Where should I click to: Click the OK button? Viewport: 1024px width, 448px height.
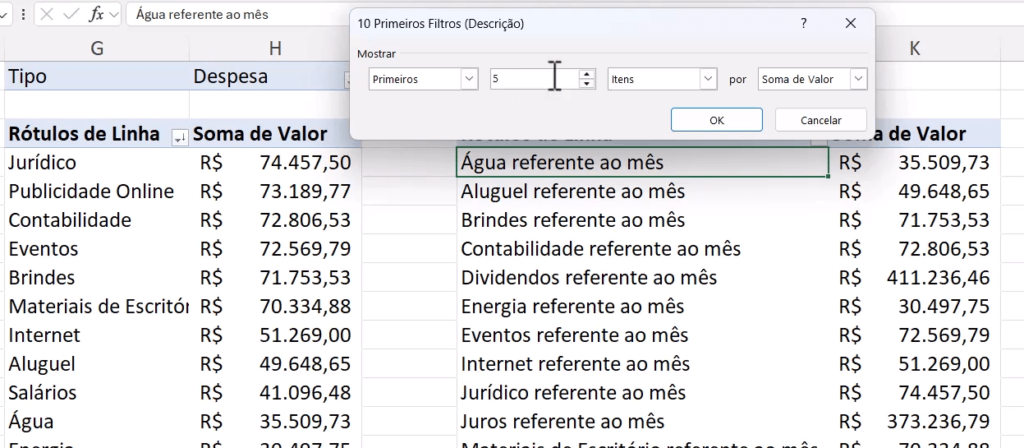(x=716, y=120)
